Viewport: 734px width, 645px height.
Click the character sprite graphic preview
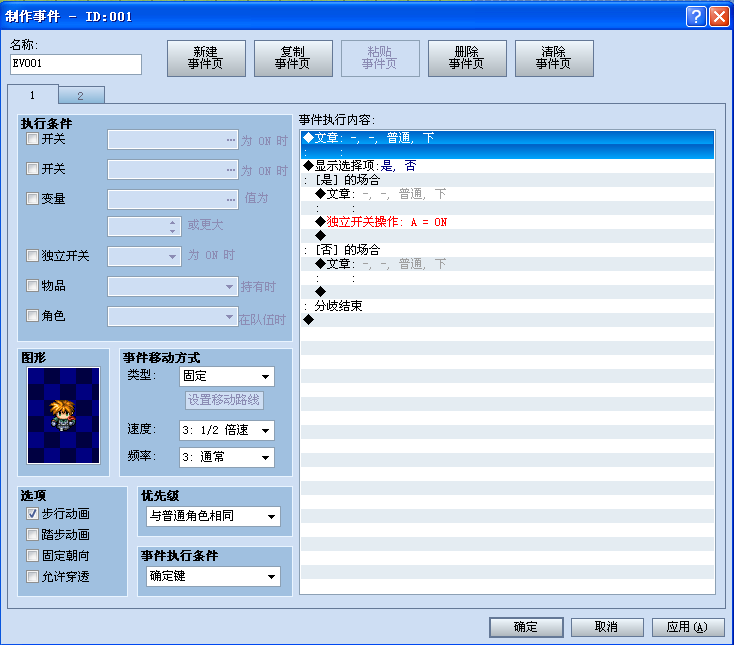(63, 415)
